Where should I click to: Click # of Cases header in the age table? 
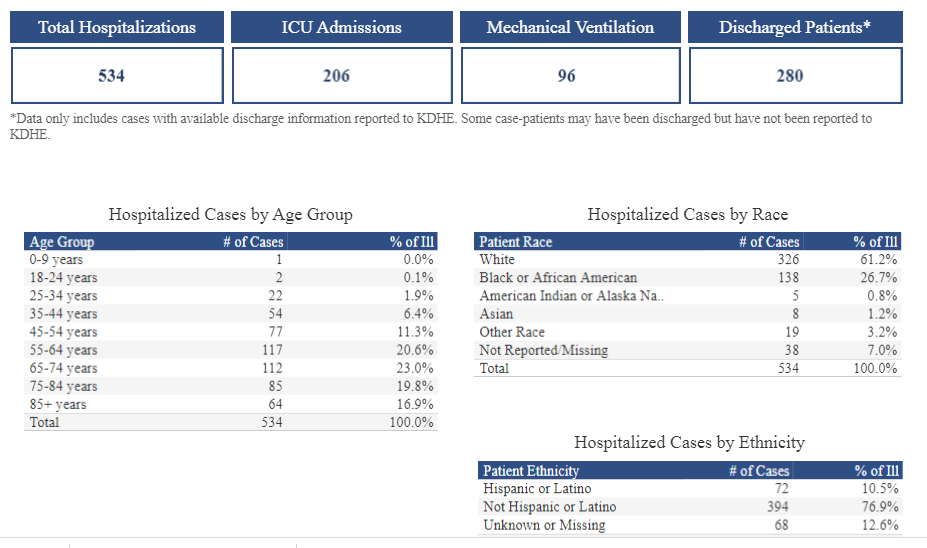pos(253,241)
